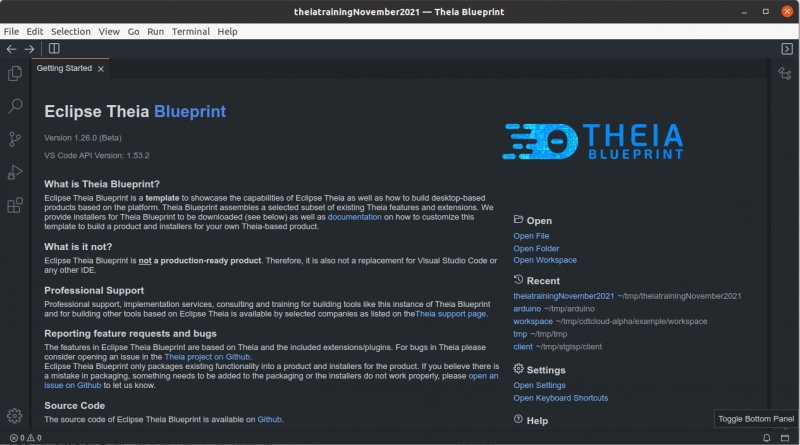Click the What is it not? heading

(78, 247)
